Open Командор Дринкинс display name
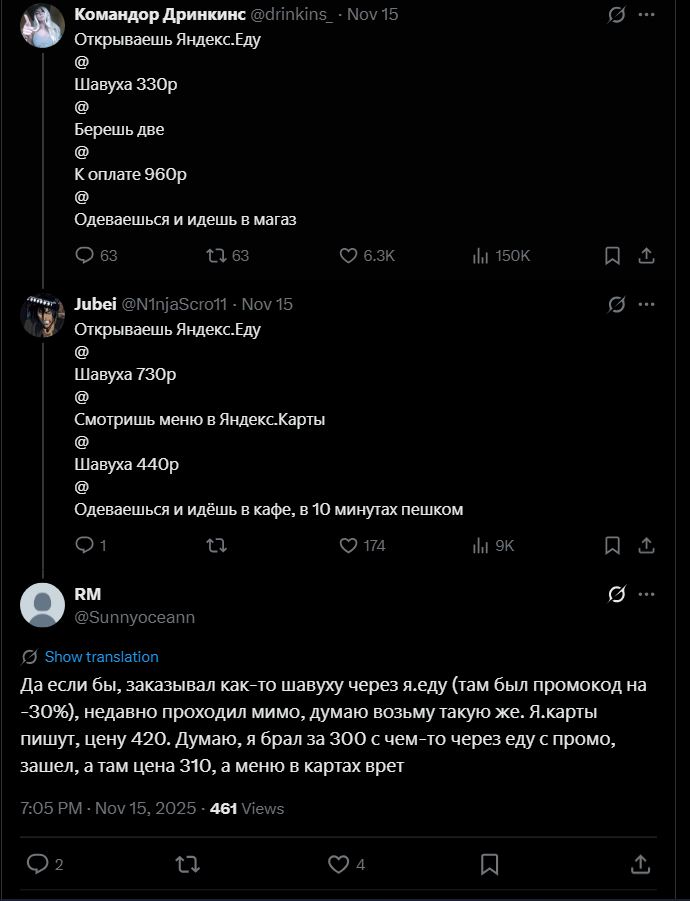 [156, 15]
